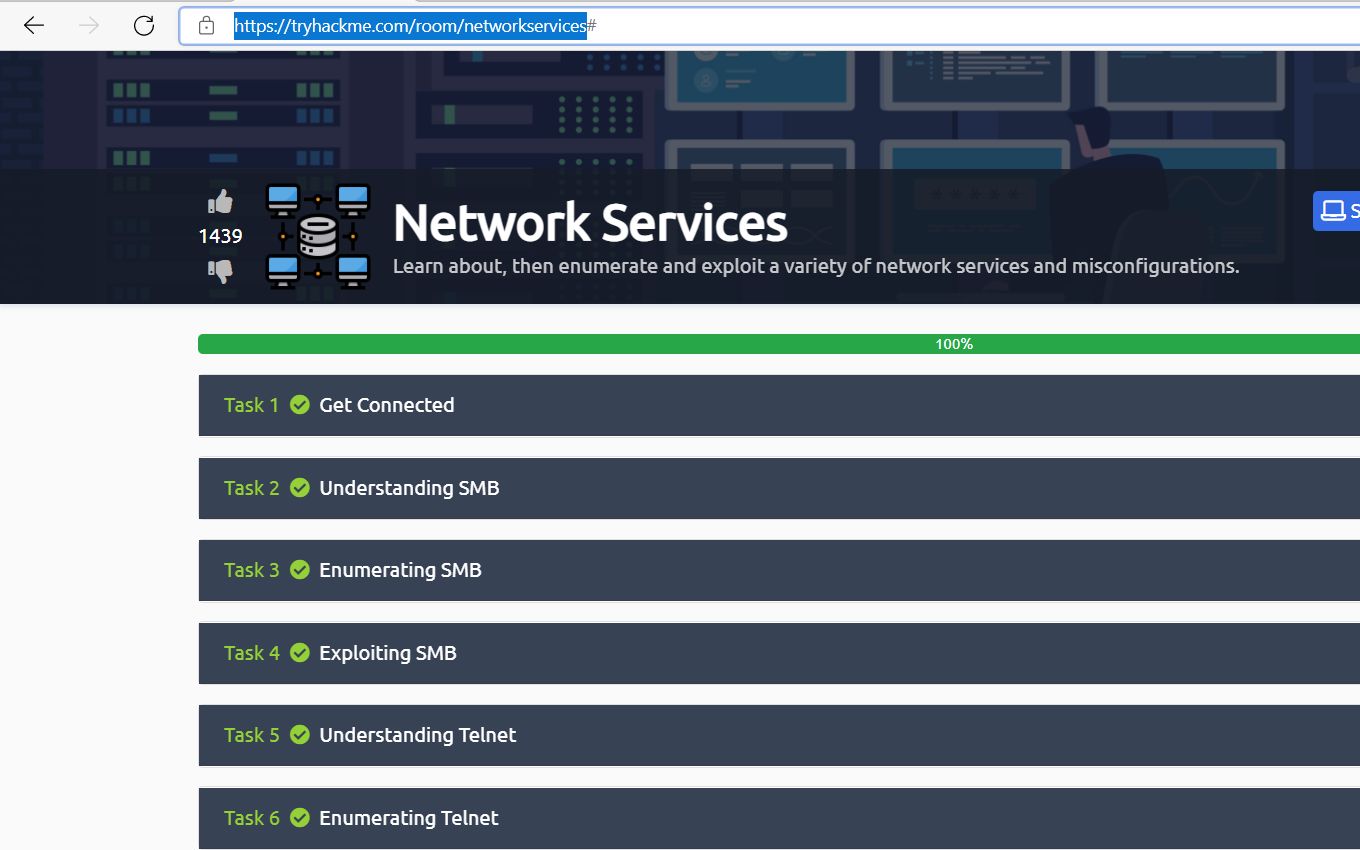Click the Task 2 green checkmark
Image resolution: width=1360 pixels, height=850 pixels.
(300, 487)
